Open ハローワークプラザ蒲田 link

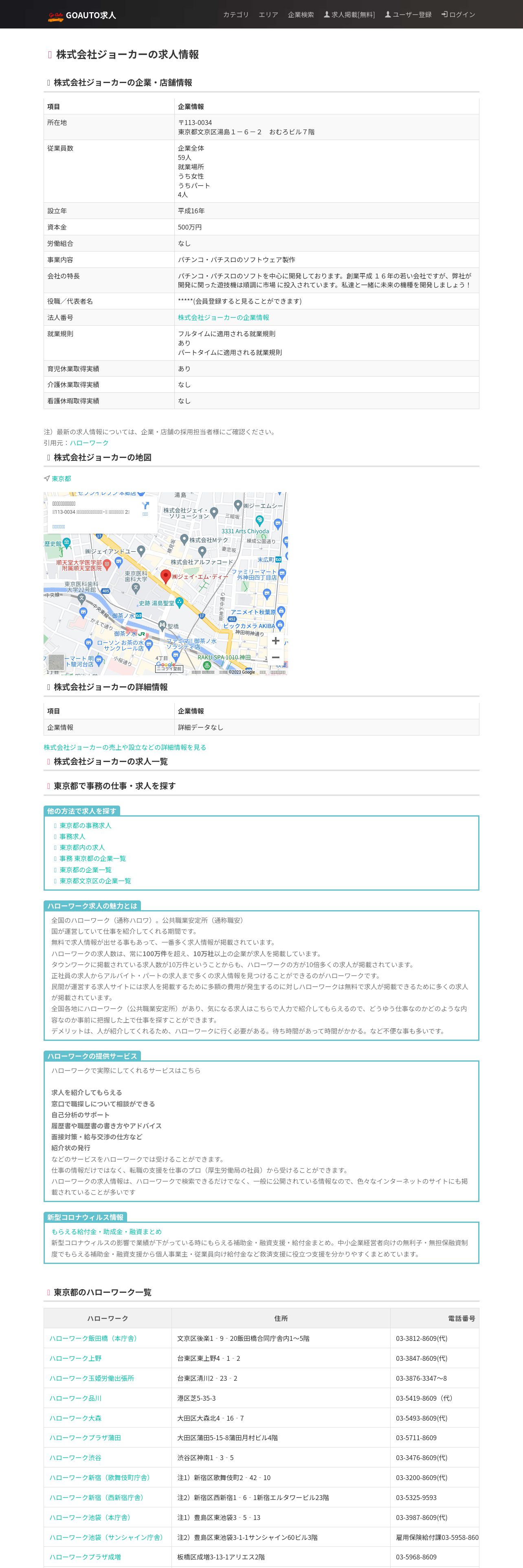pyautogui.click(x=85, y=1438)
